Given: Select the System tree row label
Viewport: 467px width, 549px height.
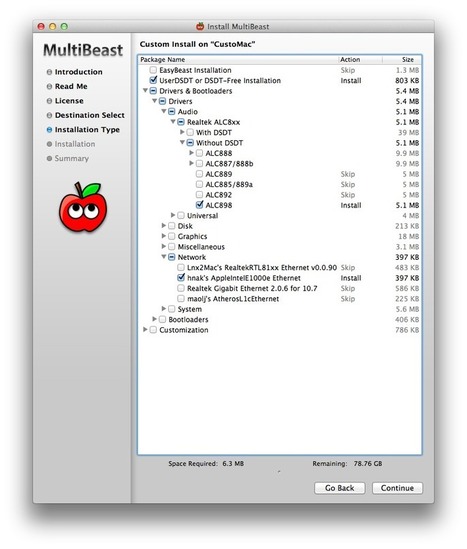Looking at the screenshot, I should click(x=189, y=309).
